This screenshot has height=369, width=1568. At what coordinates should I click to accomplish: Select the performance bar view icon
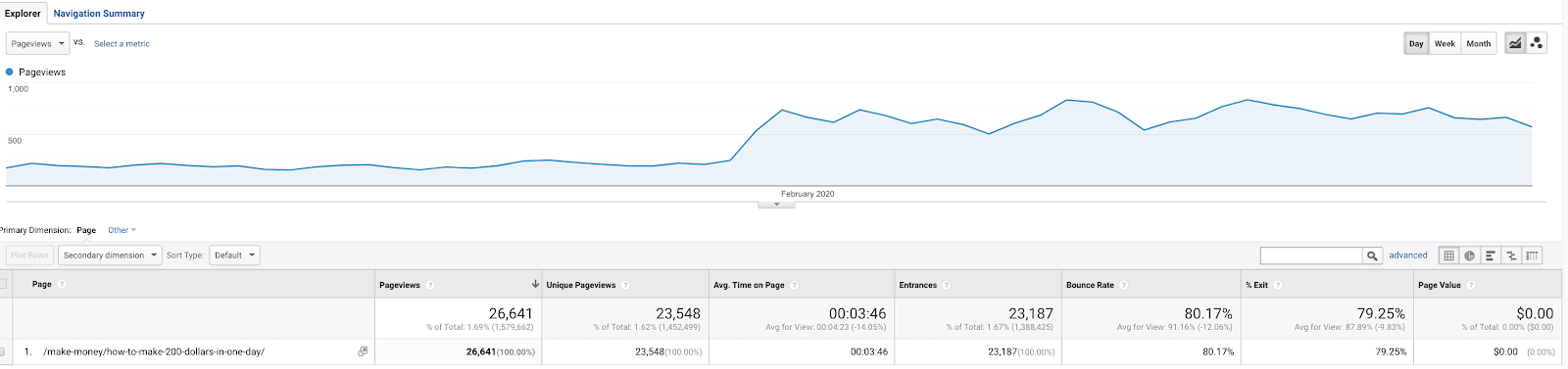tap(1490, 255)
